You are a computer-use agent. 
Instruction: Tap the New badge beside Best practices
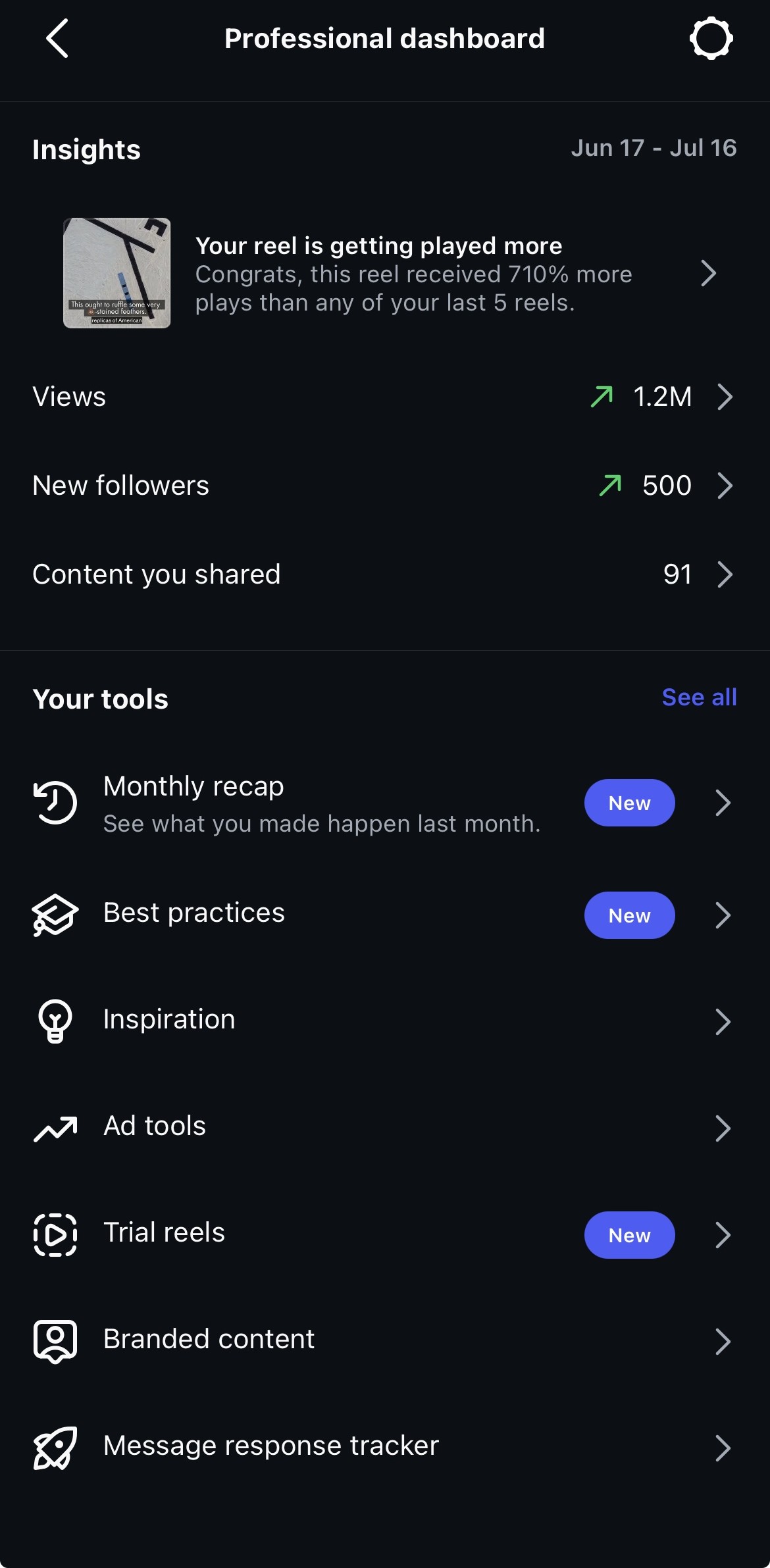[630, 915]
